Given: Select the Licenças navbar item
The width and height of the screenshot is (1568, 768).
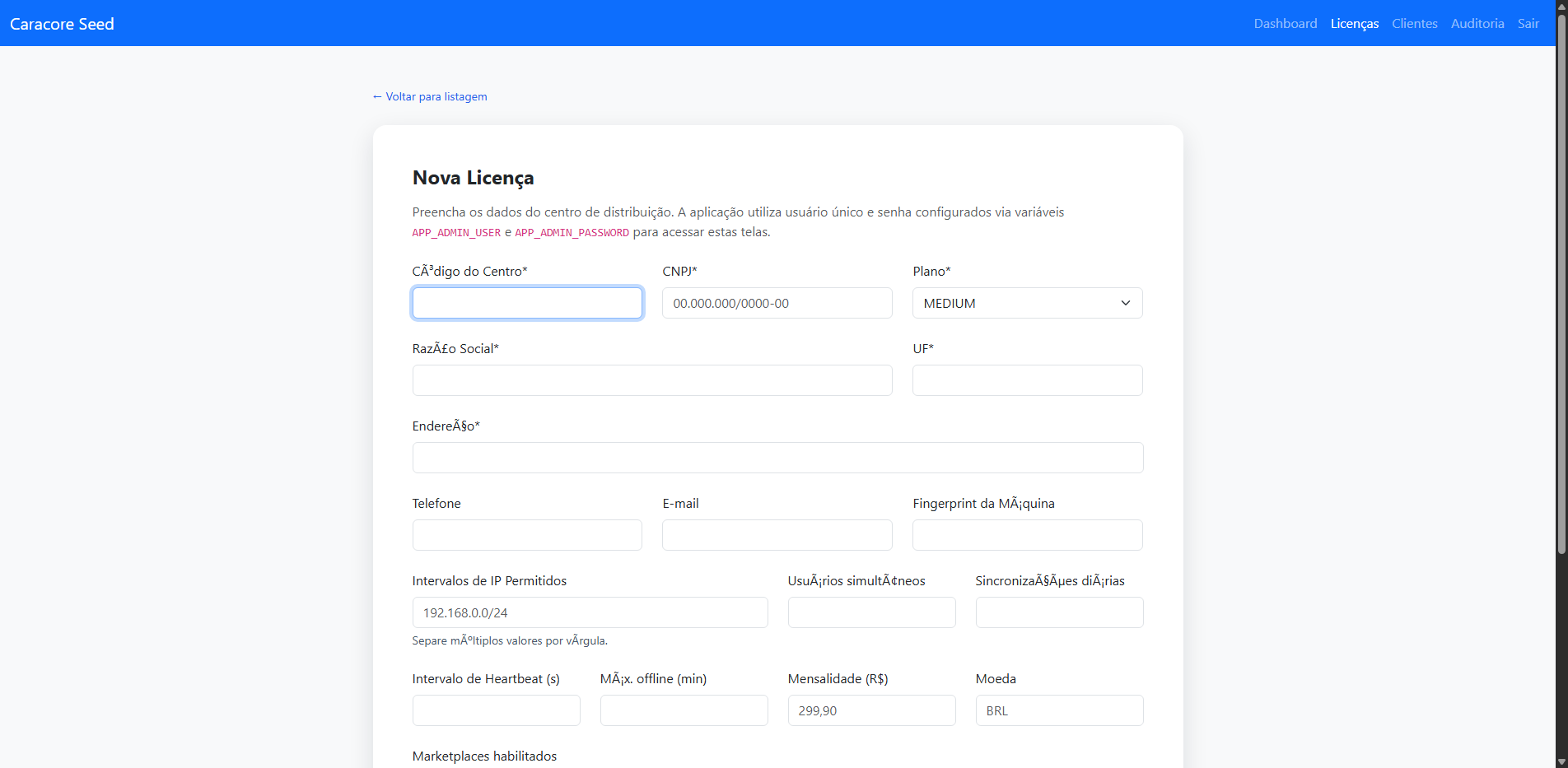Looking at the screenshot, I should (x=1354, y=23).
